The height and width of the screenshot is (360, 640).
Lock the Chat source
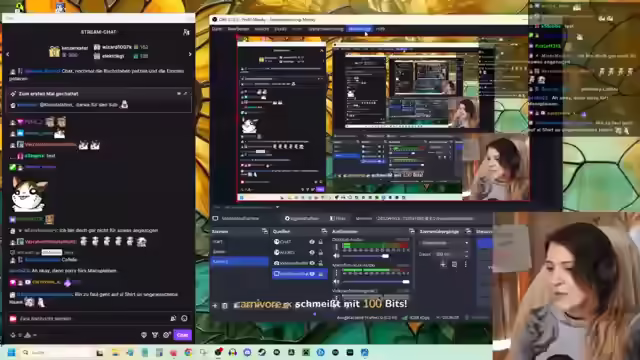[321, 242]
